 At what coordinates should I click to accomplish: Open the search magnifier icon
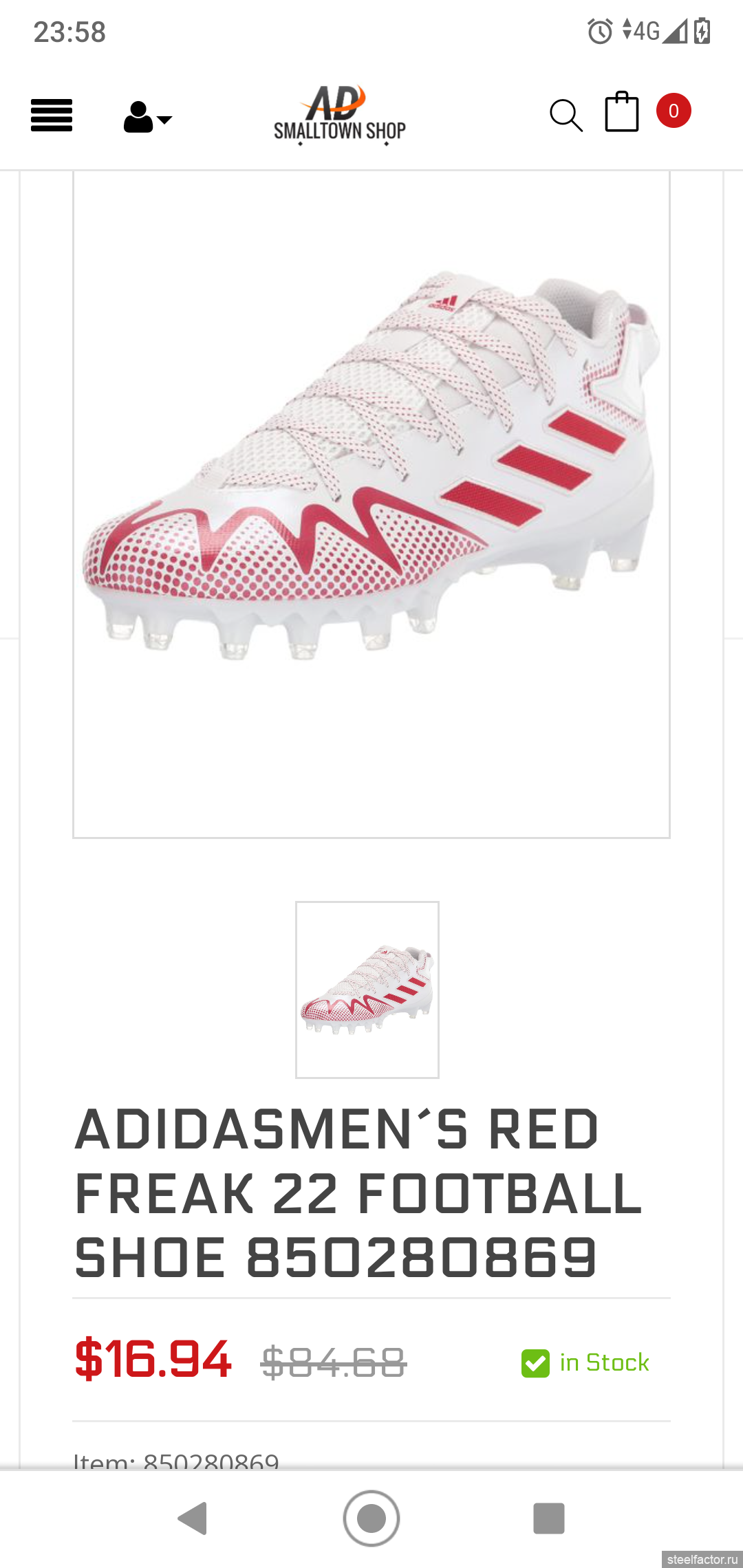[566, 115]
